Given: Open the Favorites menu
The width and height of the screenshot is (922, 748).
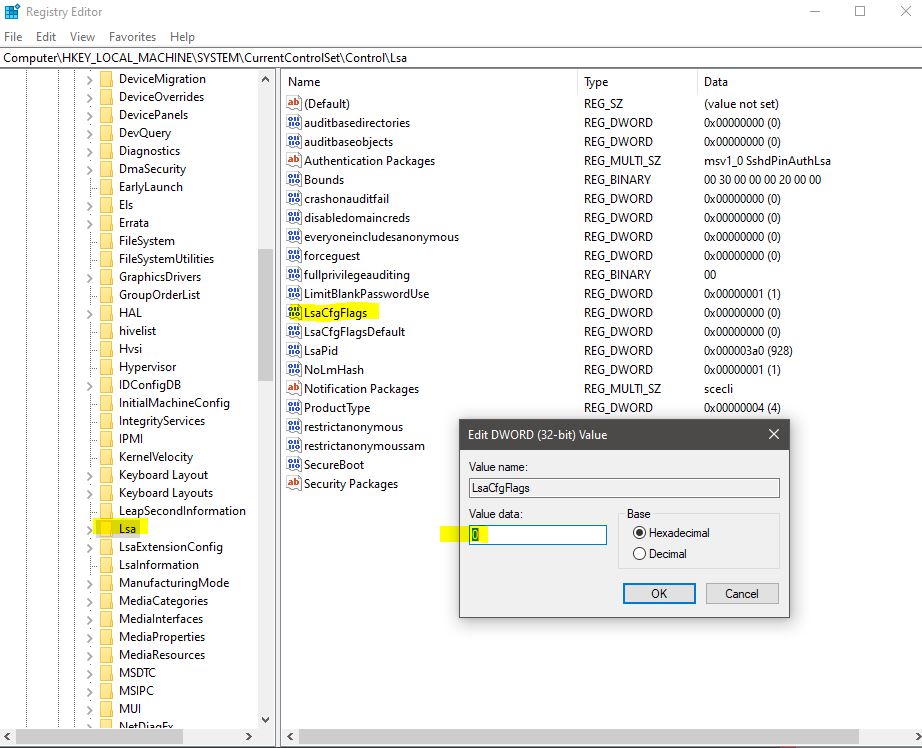Looking at the screenshot, I should [x=132, y=36].
